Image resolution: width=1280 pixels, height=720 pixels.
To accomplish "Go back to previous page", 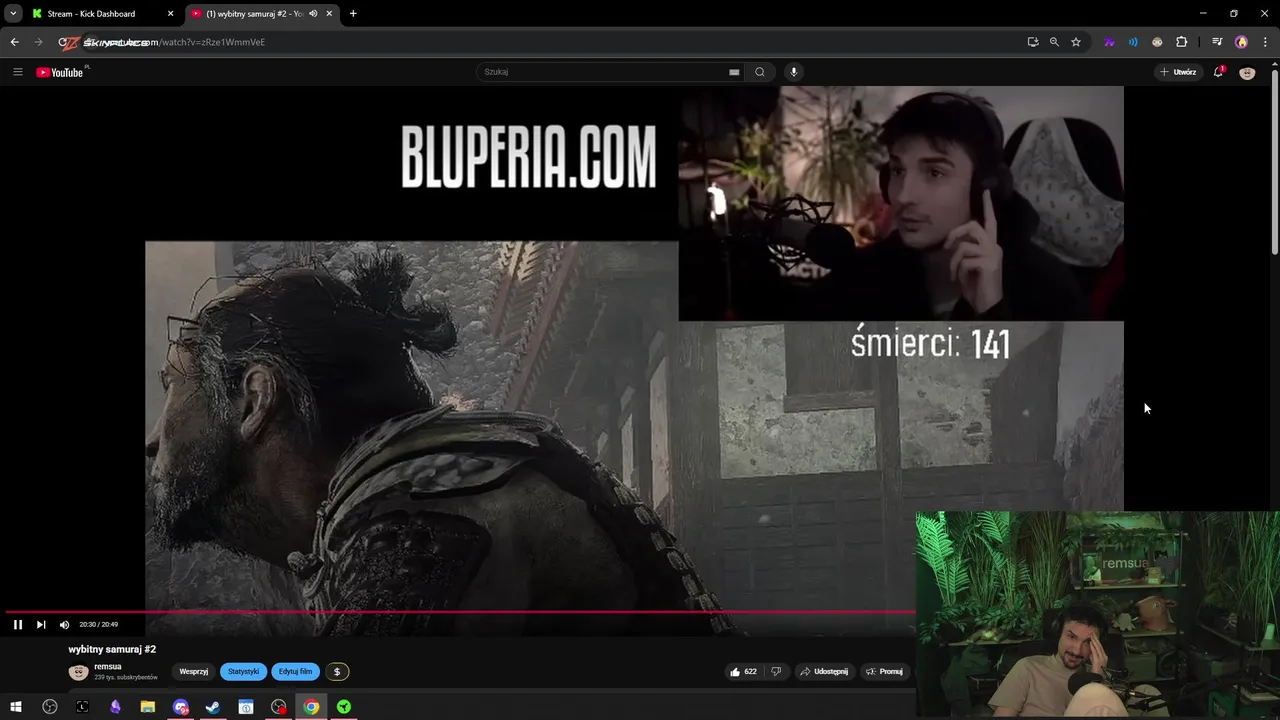I will point(14,42).
